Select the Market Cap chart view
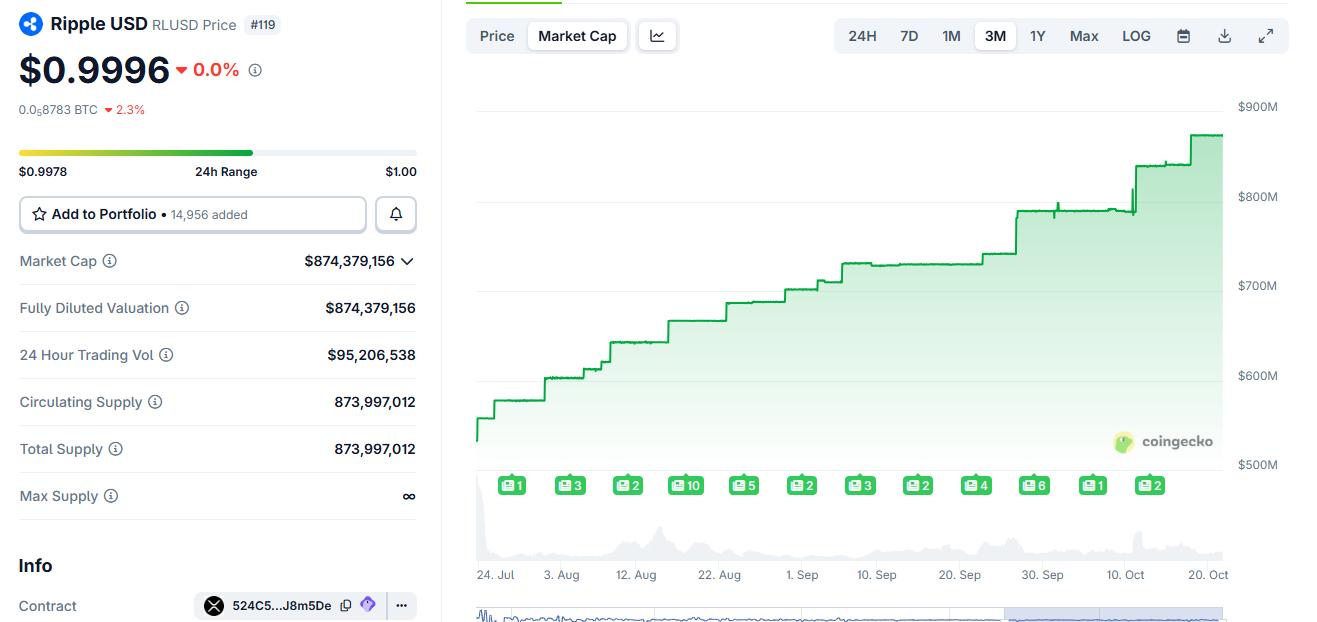This screenshot has width=1317, height=622. point(577,36)
